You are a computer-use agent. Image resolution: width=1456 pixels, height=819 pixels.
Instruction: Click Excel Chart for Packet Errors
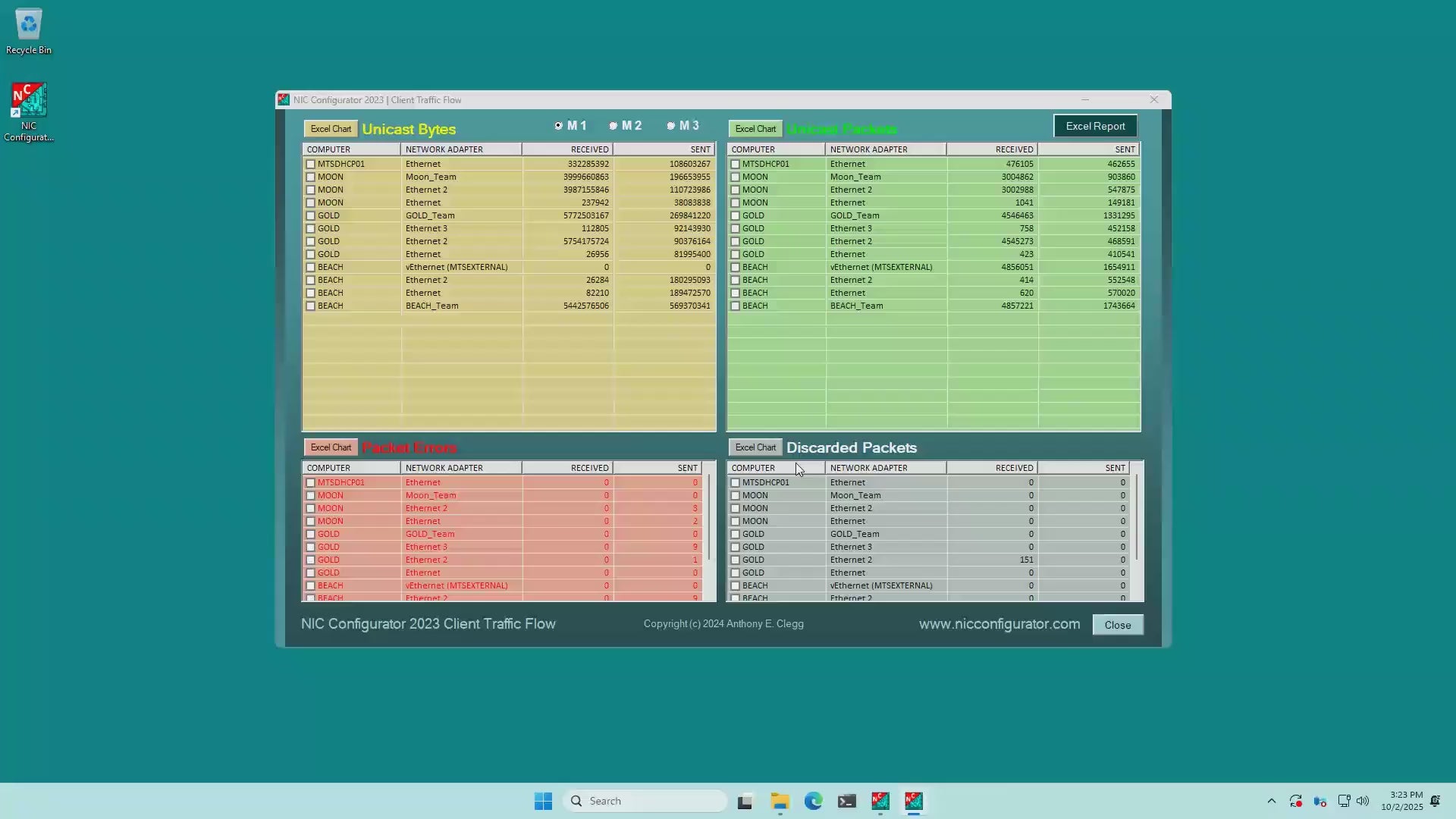coord(331,447)
